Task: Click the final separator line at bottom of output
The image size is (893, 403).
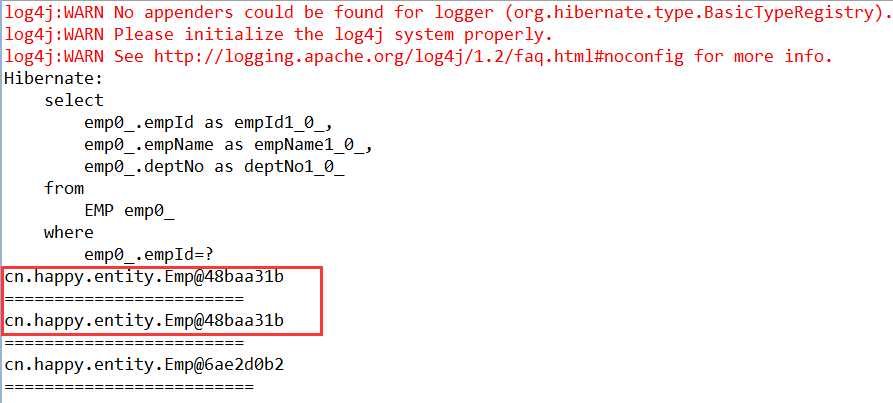Action: tap(129, 387)
